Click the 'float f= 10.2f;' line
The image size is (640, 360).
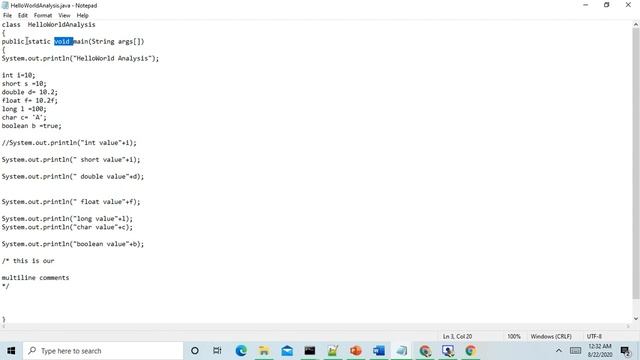tap(30, 100)
